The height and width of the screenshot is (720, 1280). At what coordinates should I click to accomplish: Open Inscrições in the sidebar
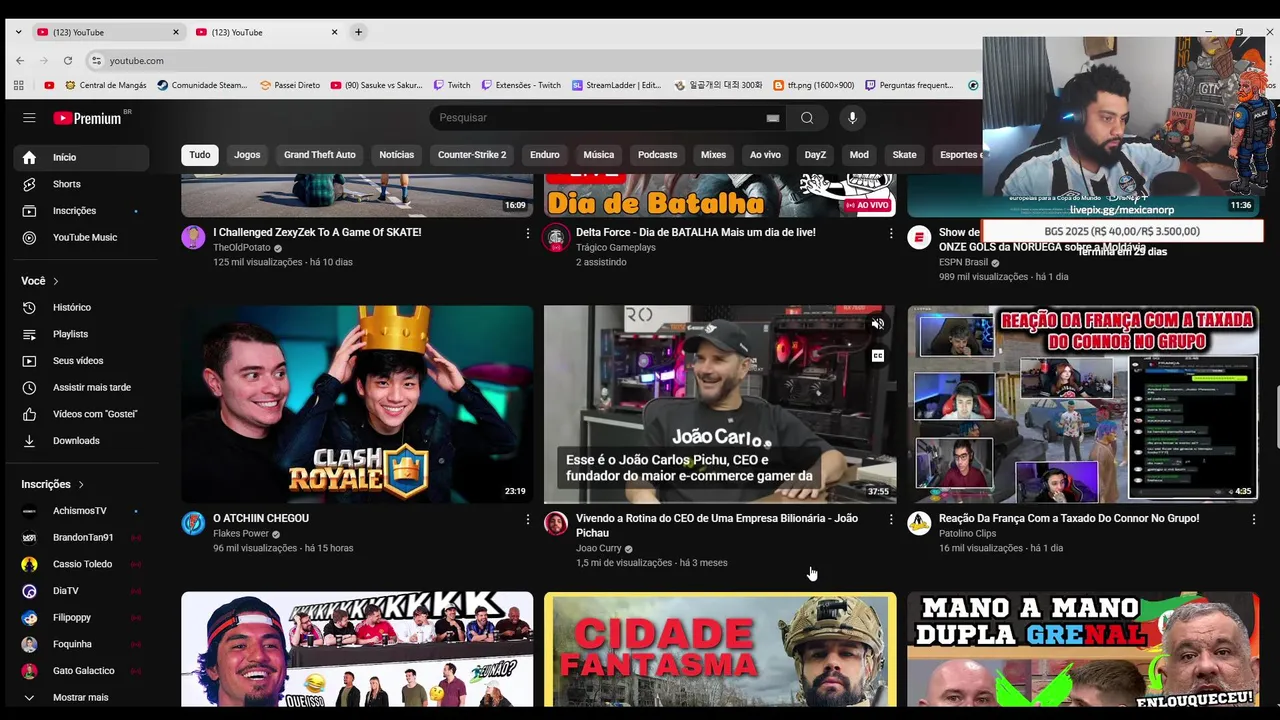click(x=81, y=211)
